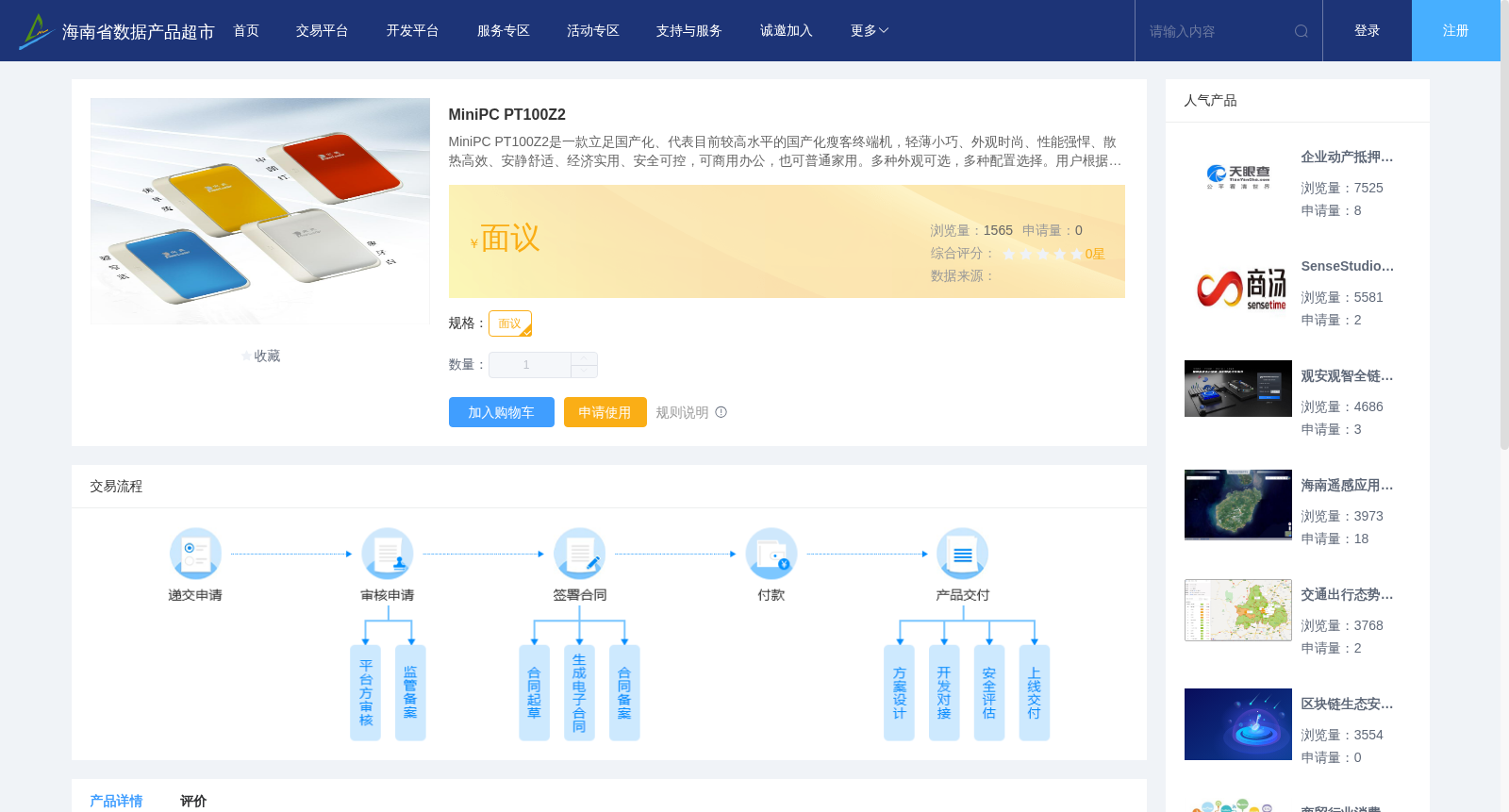Increase quantity with up arrow

[x=584, y=358]
